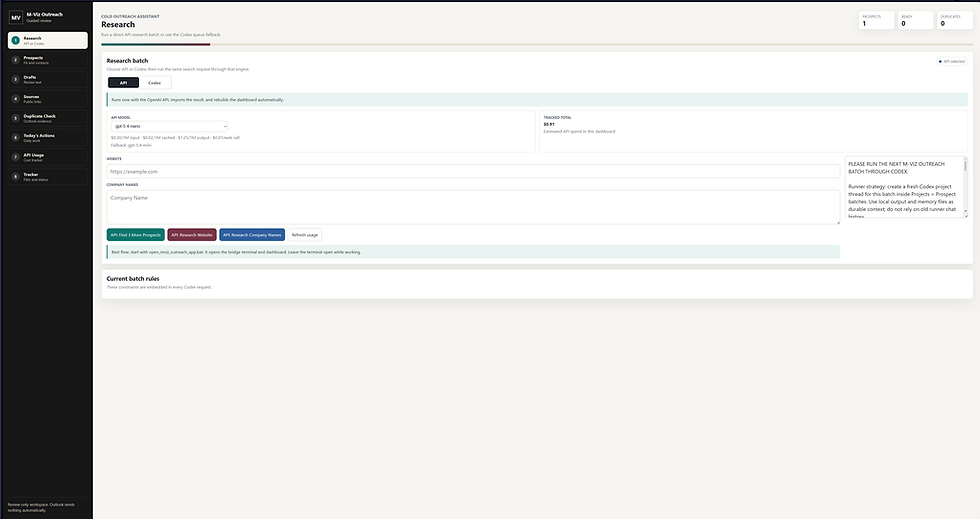The height and width of the screenshot is (519, 980).
Task: Open the API model dropdown
Action: 169,126
